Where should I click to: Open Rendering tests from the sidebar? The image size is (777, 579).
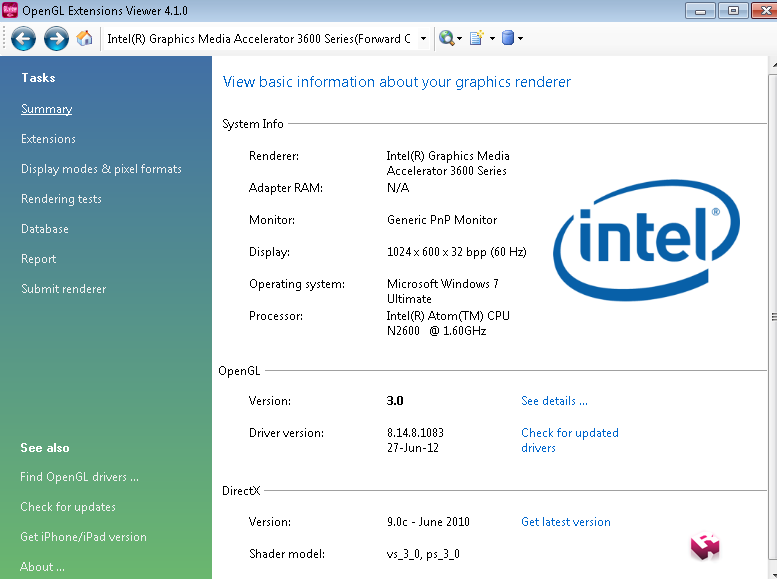pyautogui.click(x=61, y=199)
